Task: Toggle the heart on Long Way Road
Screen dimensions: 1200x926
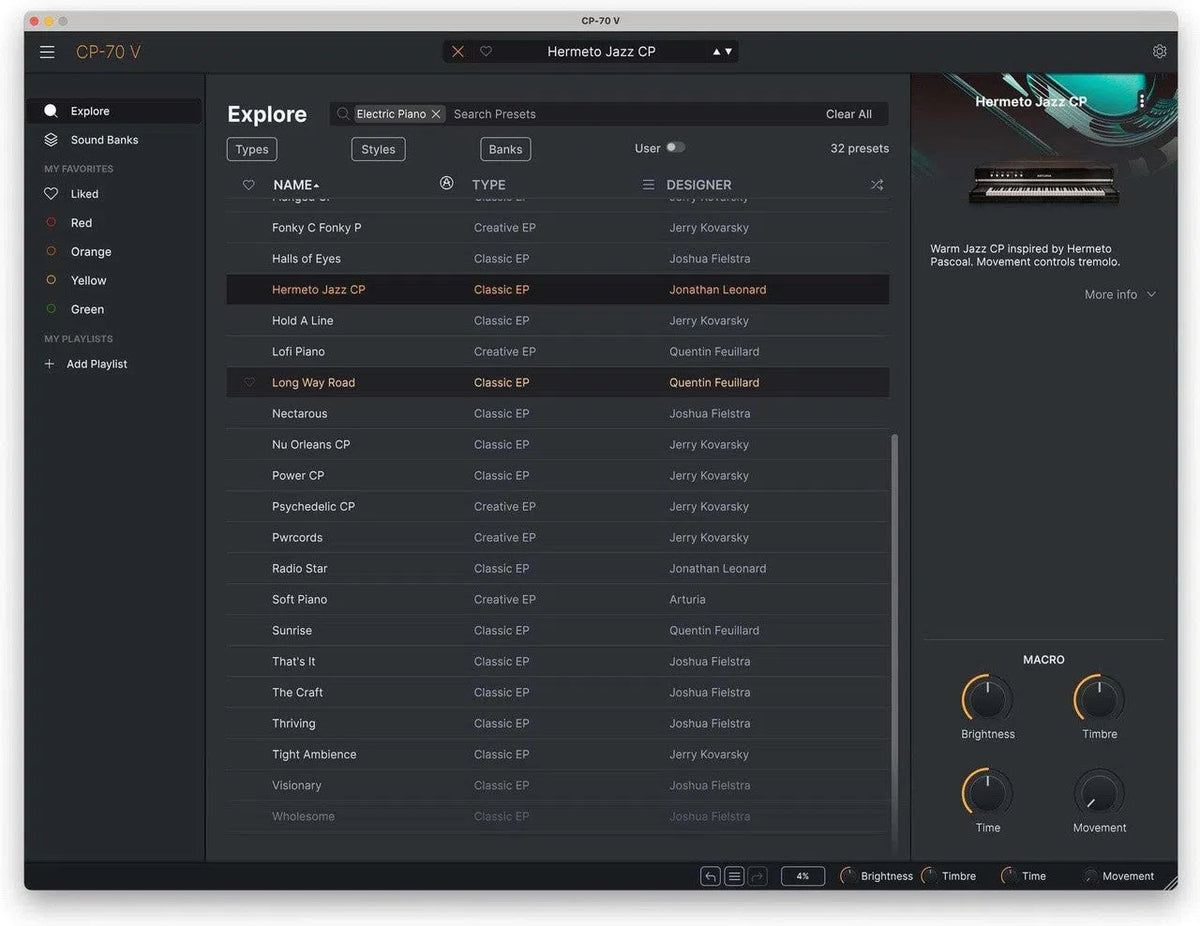Action: tap(249, 383)
